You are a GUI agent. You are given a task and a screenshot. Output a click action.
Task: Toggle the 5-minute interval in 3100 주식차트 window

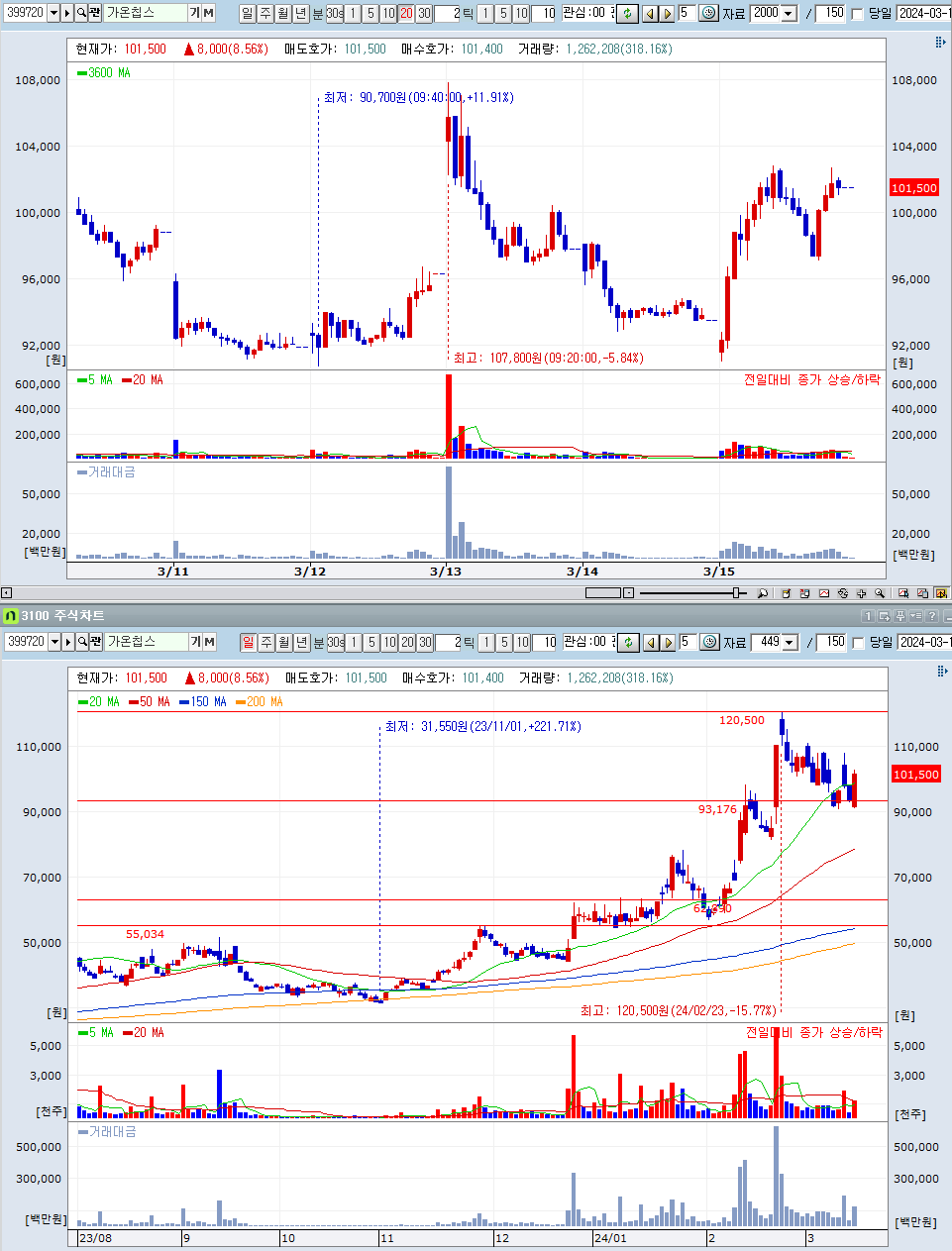[x=371, y=642]
